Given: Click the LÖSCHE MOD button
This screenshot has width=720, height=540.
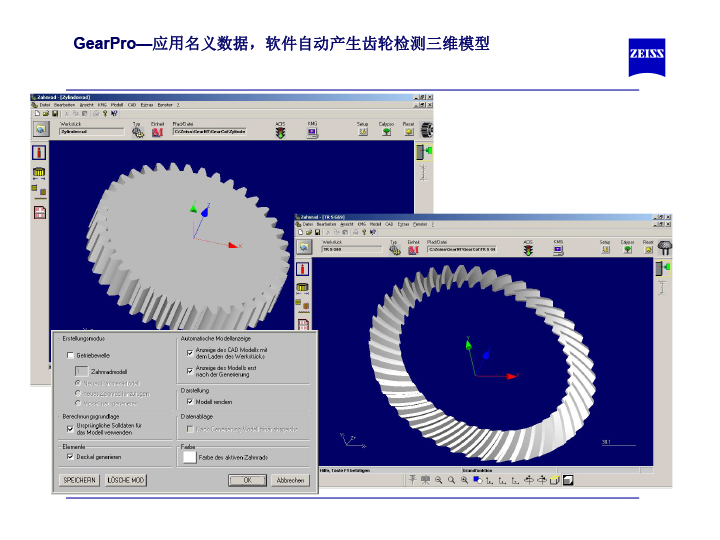Looking at the screenshot, I should coord(126,481).
